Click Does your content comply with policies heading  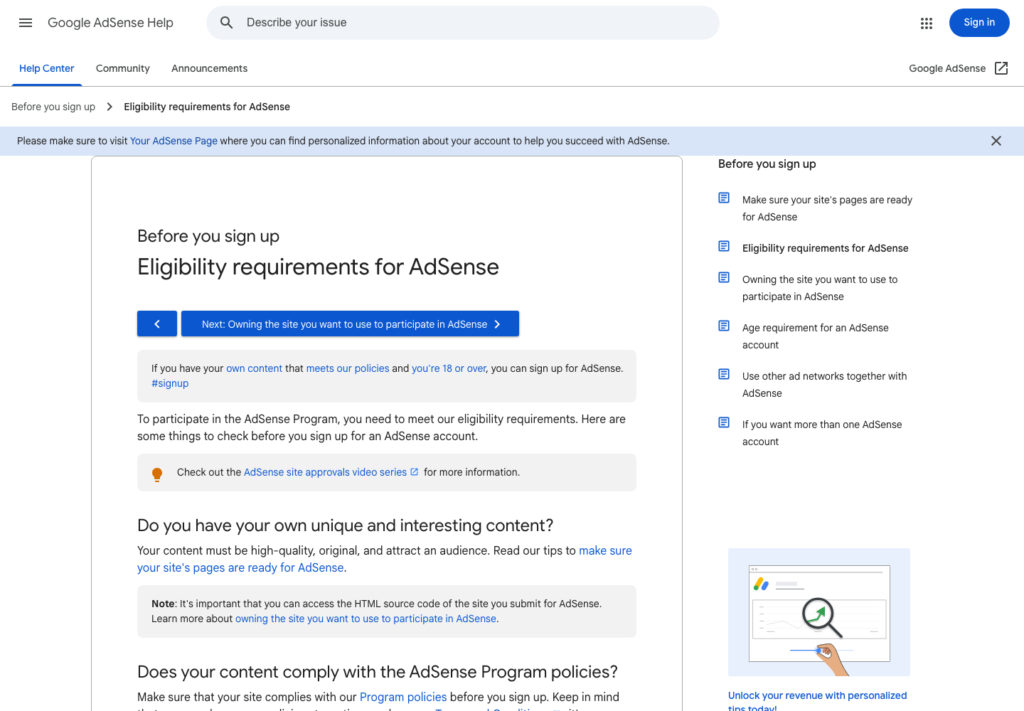377,672
